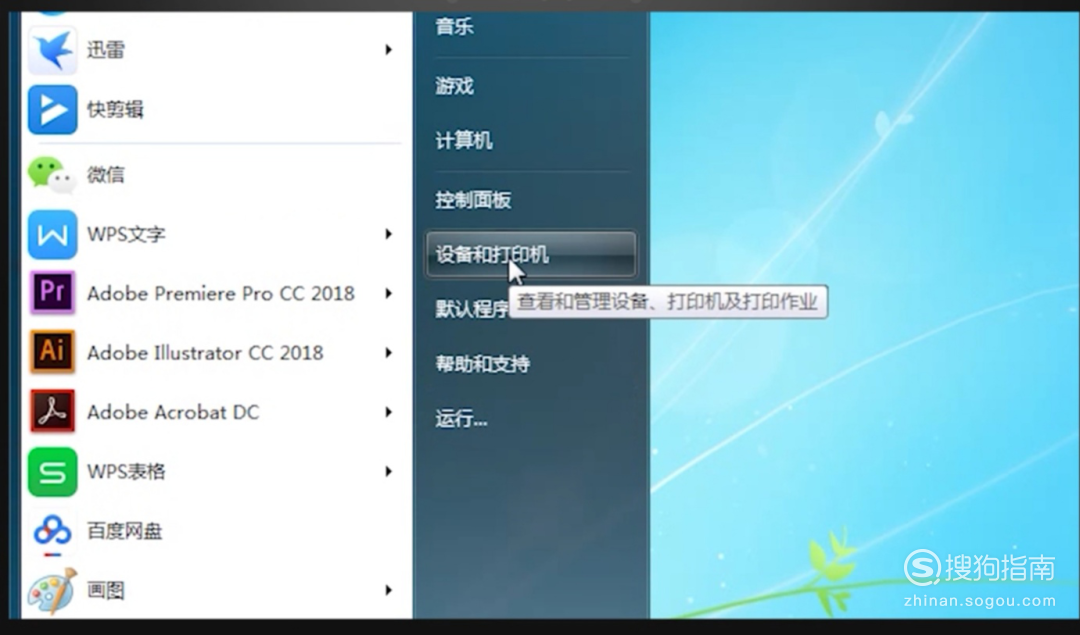Click 运行... in the Start menu
The width and height of the screenshot is (1080, 635).
[461, 418]
